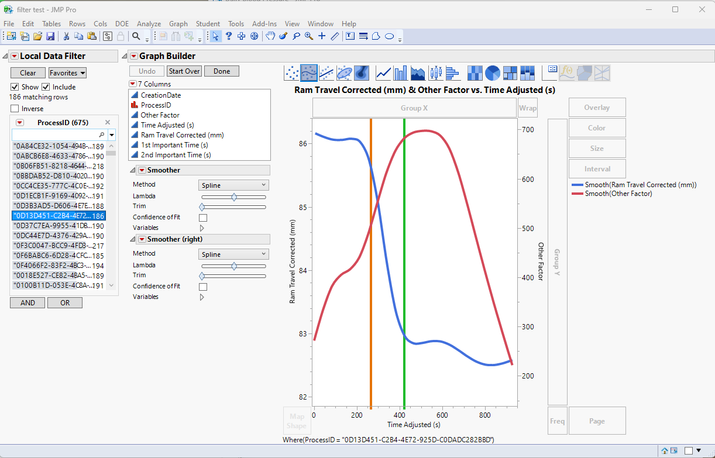Choose the Line chart element icon
This screenshot has width=715, height=458.
[384, 73]
